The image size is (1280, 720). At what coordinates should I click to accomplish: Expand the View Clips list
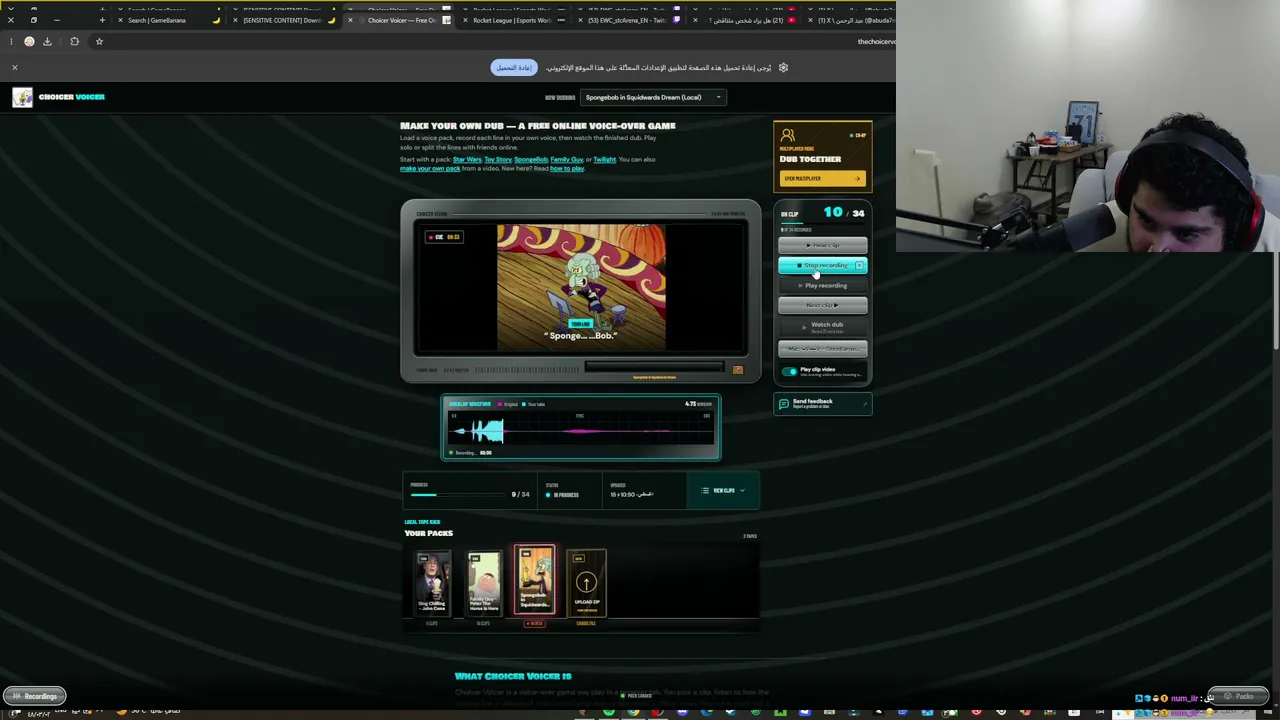723,491
